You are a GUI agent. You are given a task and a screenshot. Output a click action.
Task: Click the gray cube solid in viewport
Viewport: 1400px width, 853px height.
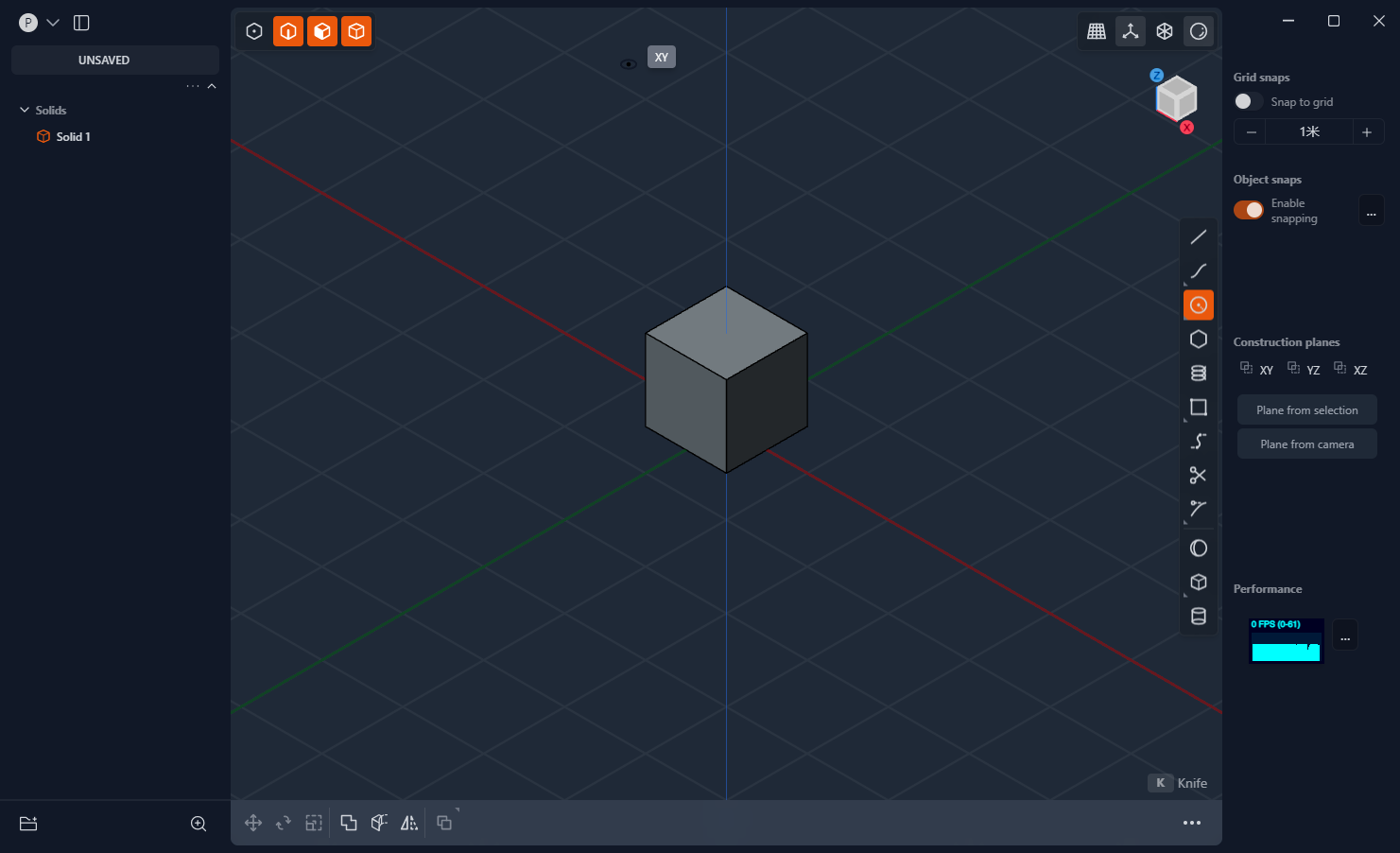coord(726,379)
